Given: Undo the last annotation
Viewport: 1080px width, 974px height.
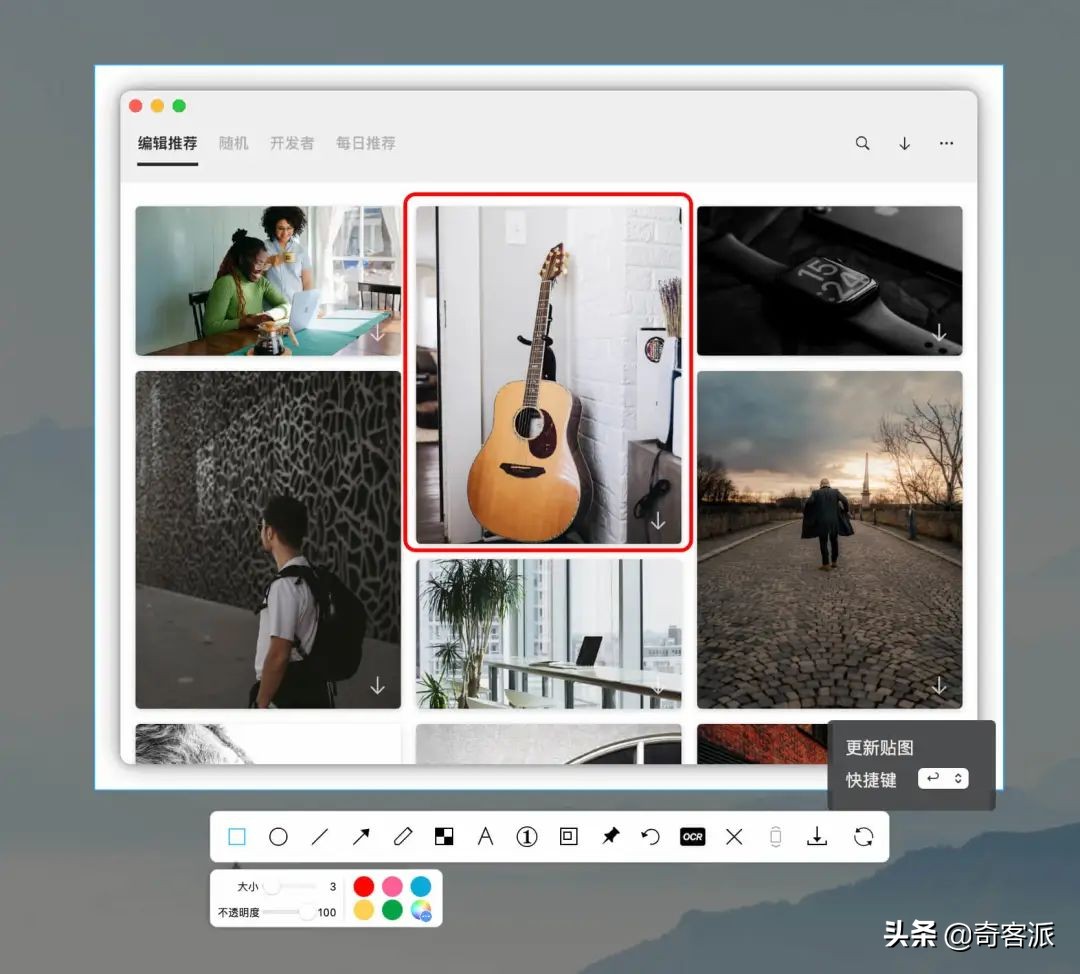Looking at the screenshot, I should pyautogui.click(x=651, y=836).
